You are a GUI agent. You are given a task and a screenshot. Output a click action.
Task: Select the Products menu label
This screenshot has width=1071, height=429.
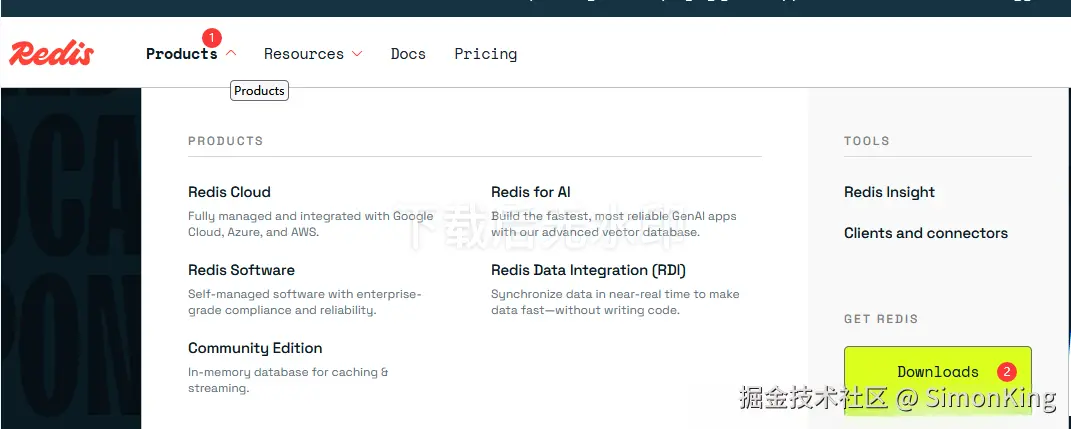click(x=181, y=54)
